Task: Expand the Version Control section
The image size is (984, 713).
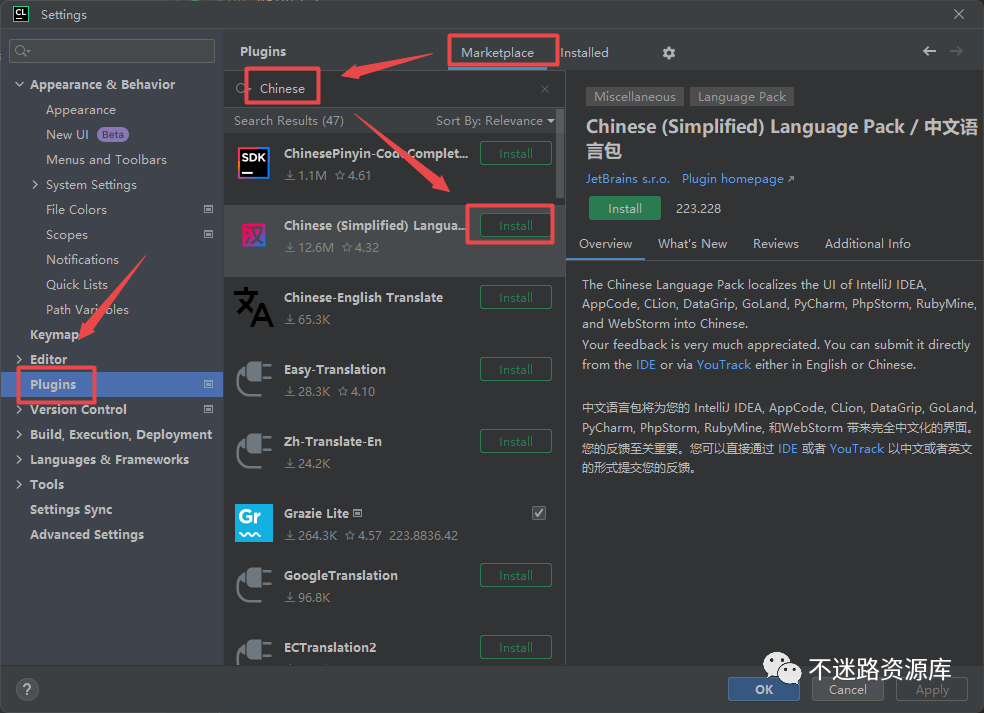Action: pyautogui.click(x=19, y=409)
